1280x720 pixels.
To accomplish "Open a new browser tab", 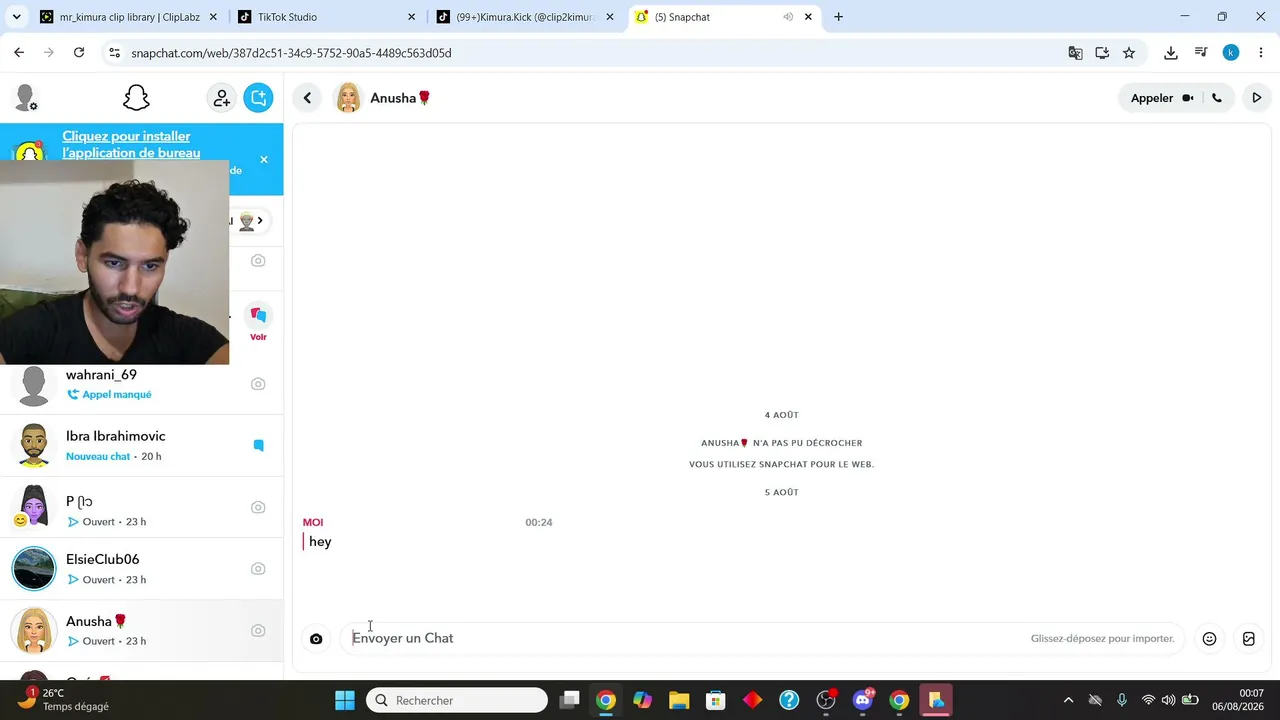I will 838,17.
